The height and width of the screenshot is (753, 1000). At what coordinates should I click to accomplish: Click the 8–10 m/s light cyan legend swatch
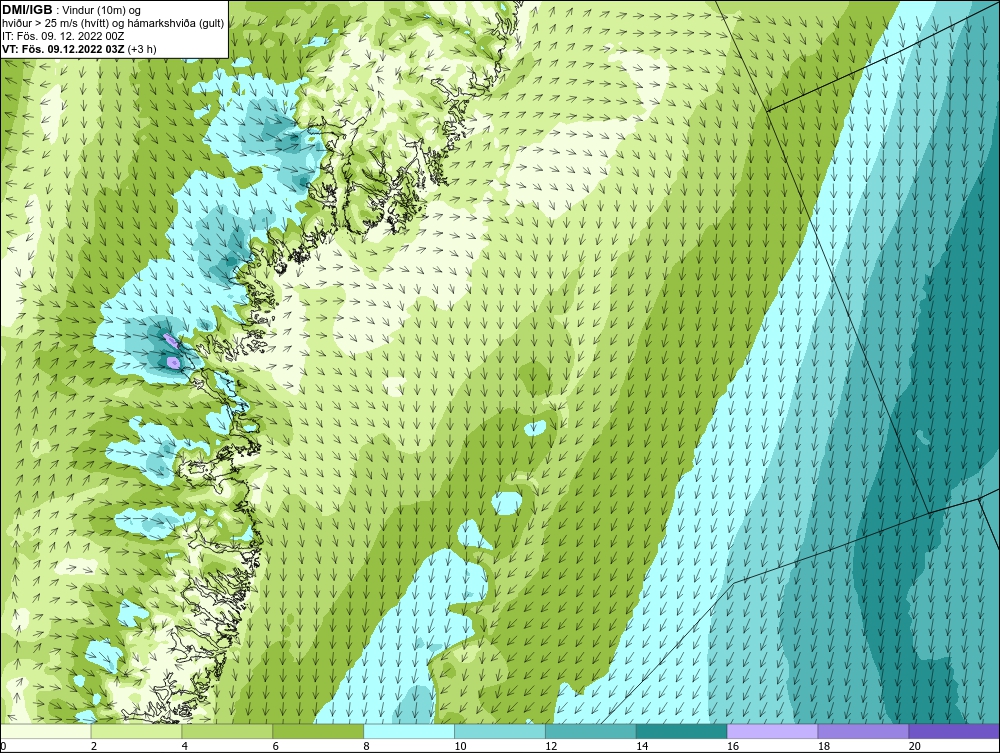[409, 731]
